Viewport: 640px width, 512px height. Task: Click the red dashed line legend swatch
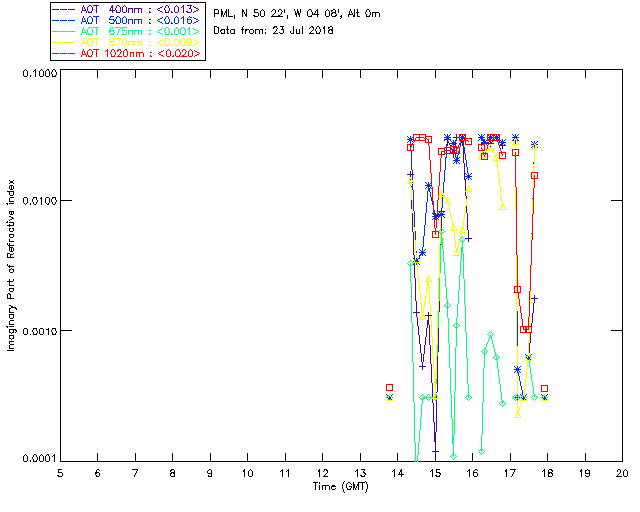[x=64, y=54]
